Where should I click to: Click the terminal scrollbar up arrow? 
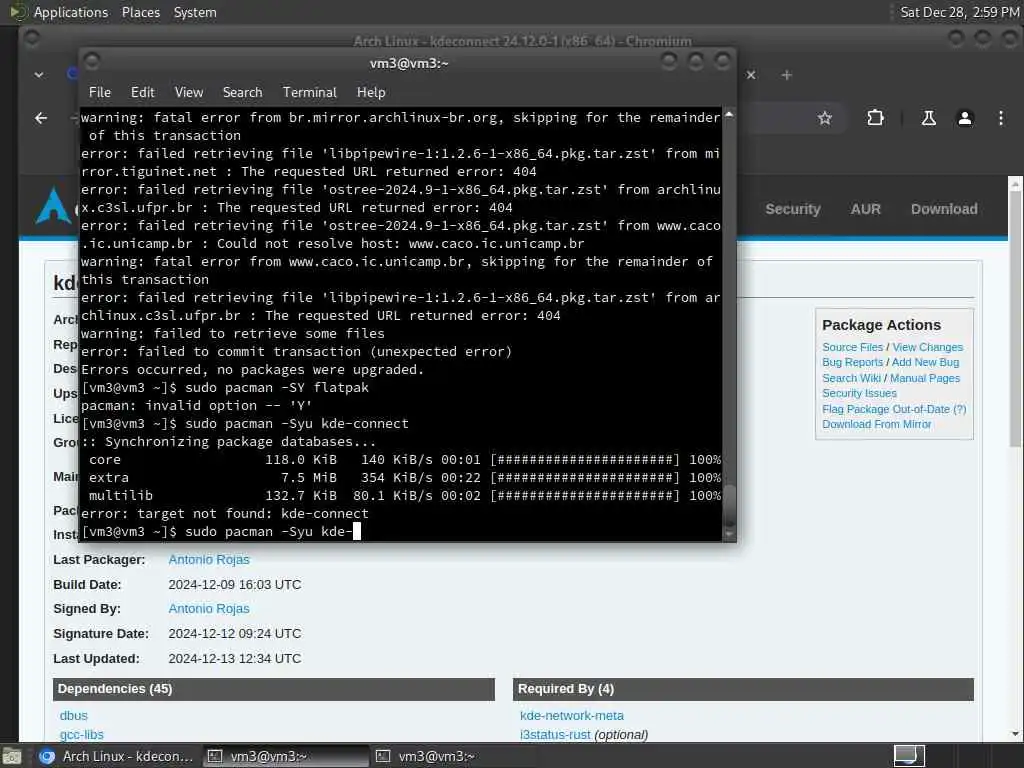(x=729, y=114)
